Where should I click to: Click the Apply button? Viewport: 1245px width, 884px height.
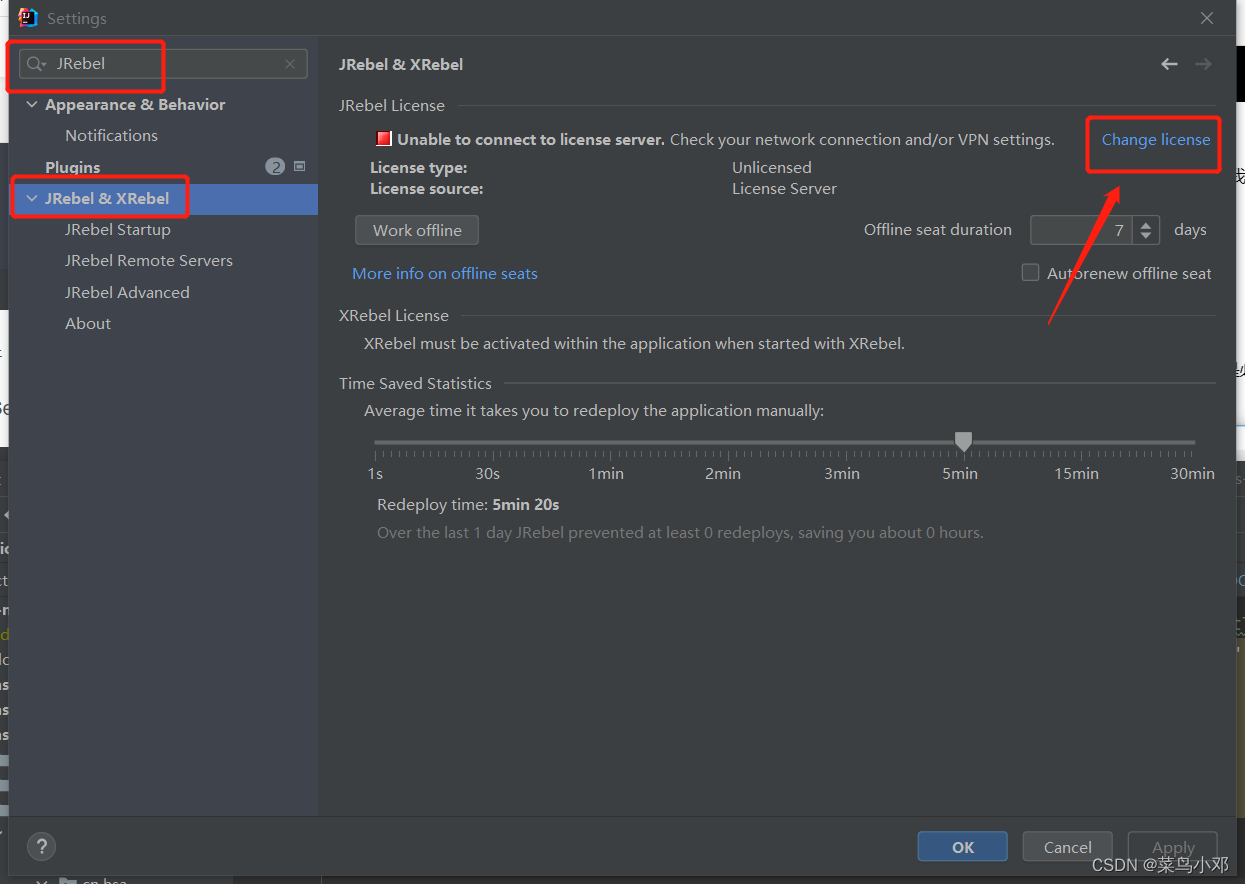tap(1173, 847)
